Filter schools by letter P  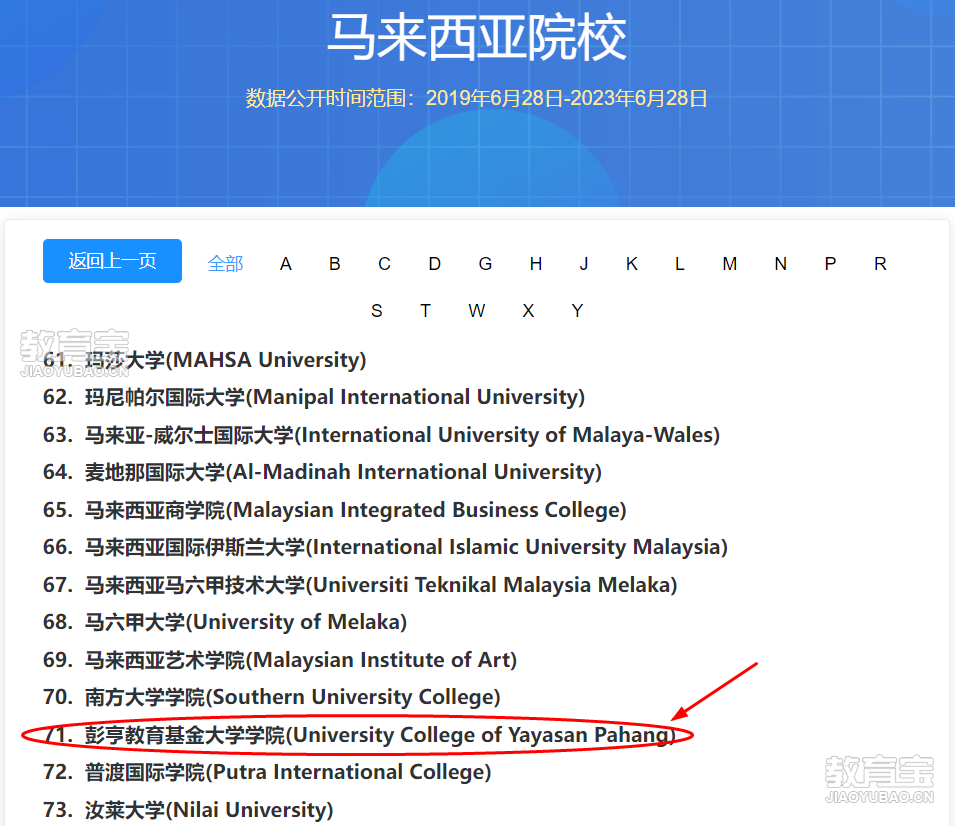830,264
